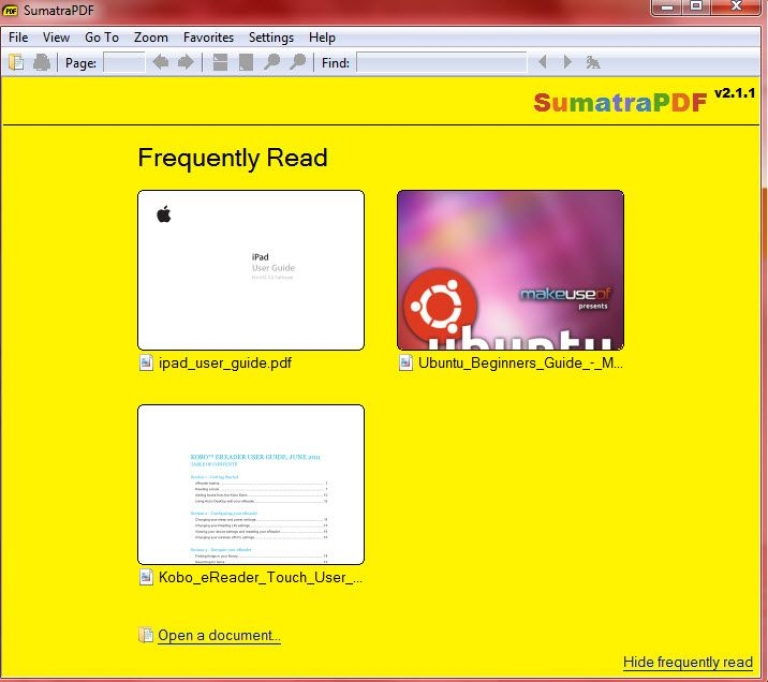Close the SumatraPDF window
This screenshot has width=768, height=682.
point(736,7)
